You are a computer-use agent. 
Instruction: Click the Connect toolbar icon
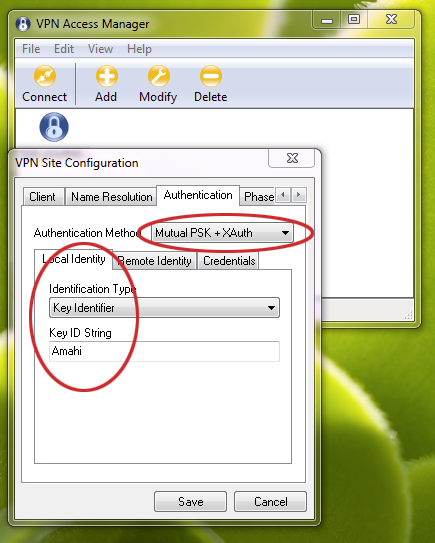pos(45,76)
